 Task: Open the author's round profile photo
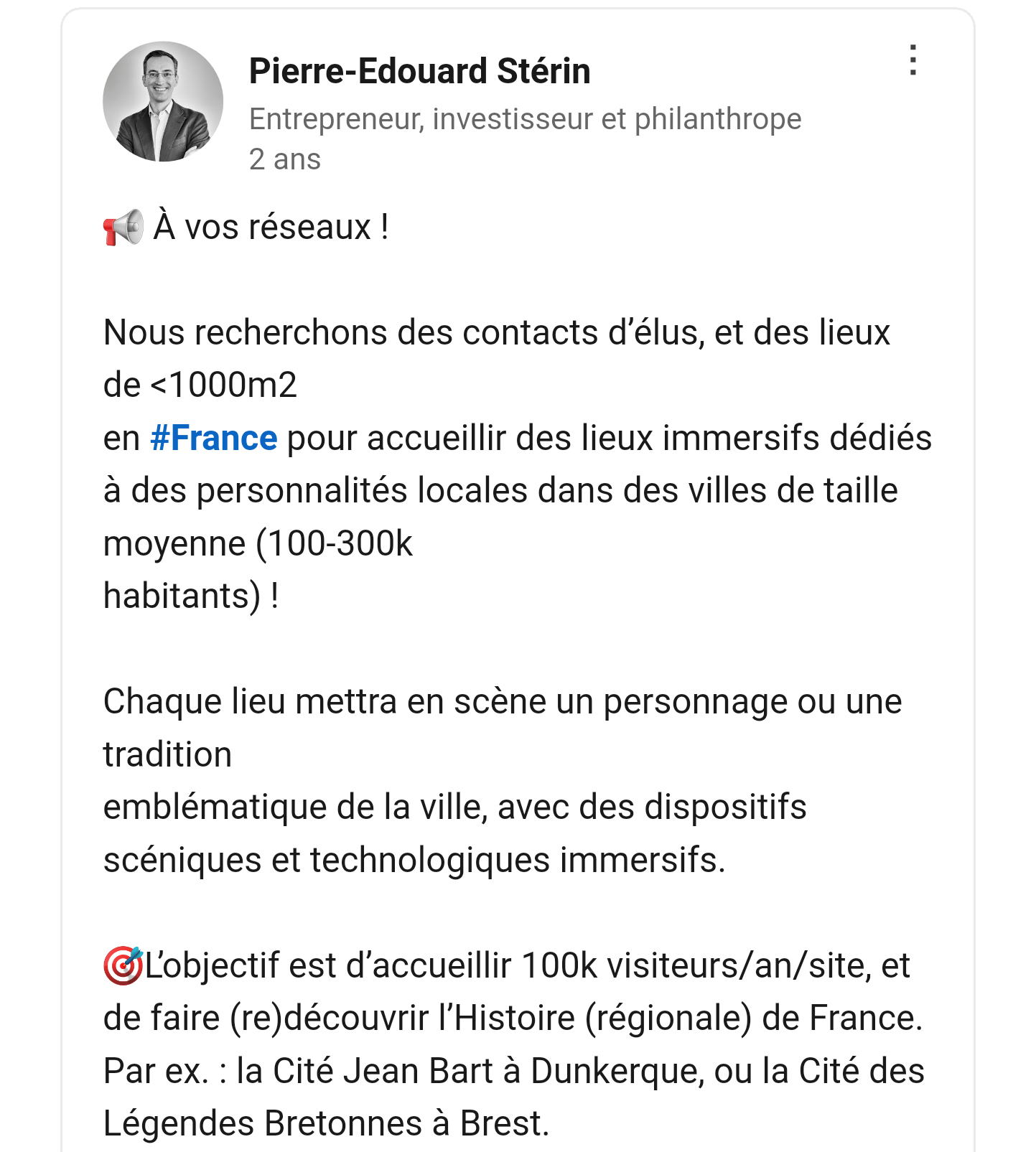(x=163, y=101)
